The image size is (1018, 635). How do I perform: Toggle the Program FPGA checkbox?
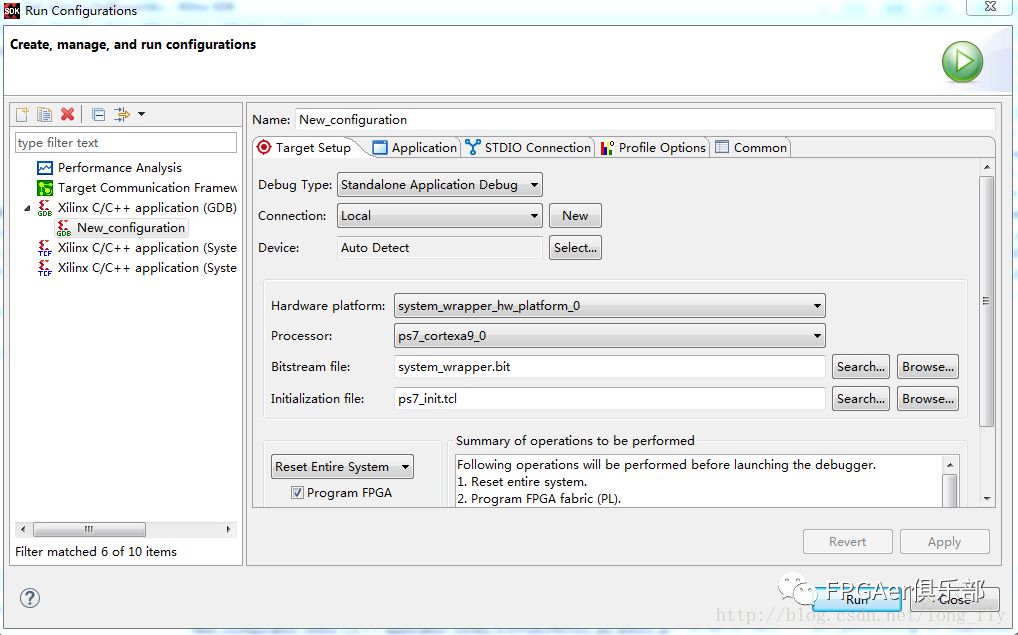pyautogui.click(x=297, y=493)
